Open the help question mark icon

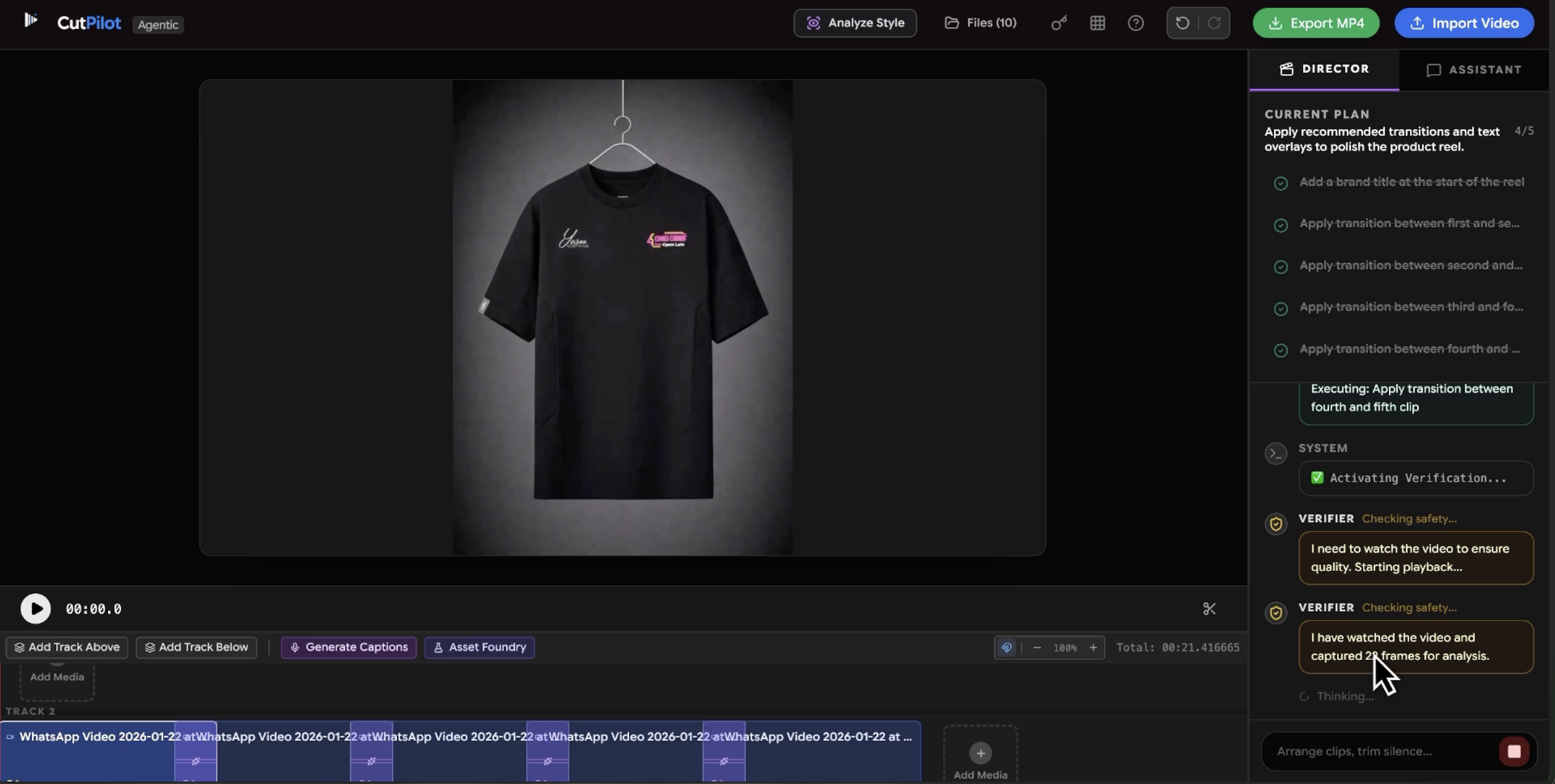1136,23
